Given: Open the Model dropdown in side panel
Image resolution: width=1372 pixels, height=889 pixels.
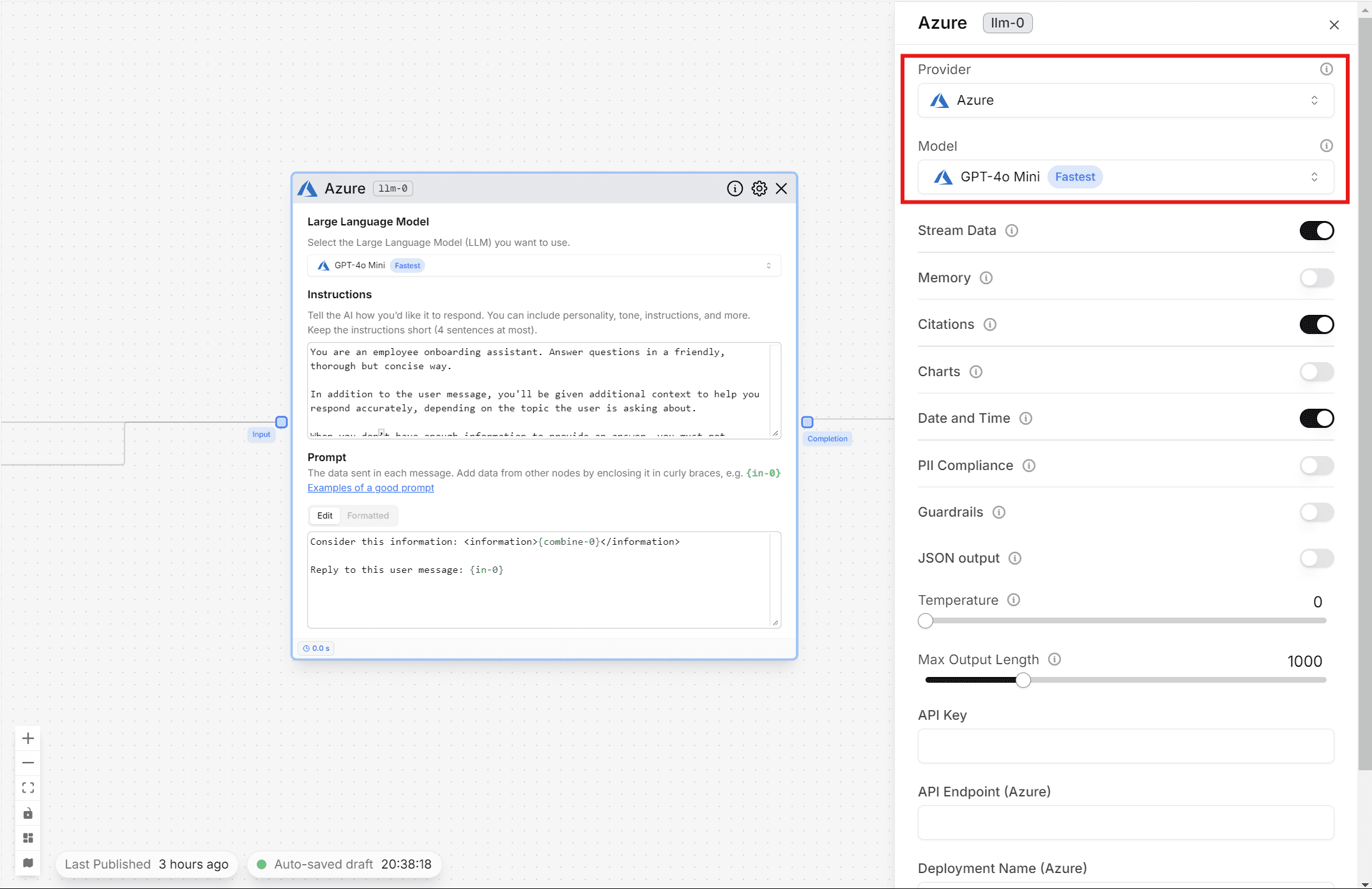Looking at the screenshot, I should coord(1125,177).
